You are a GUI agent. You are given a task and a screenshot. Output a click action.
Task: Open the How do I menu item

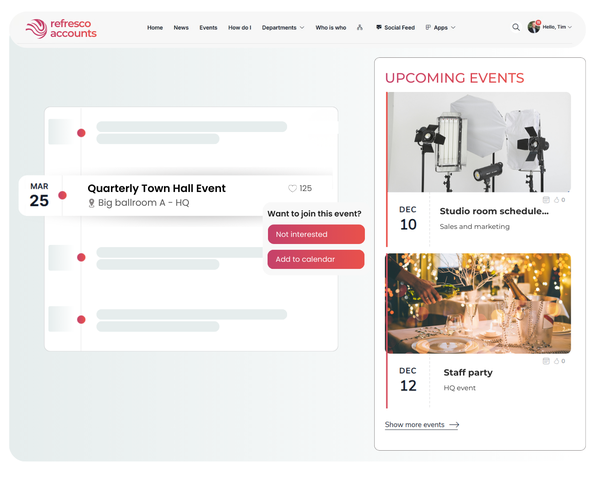(240, 28)
